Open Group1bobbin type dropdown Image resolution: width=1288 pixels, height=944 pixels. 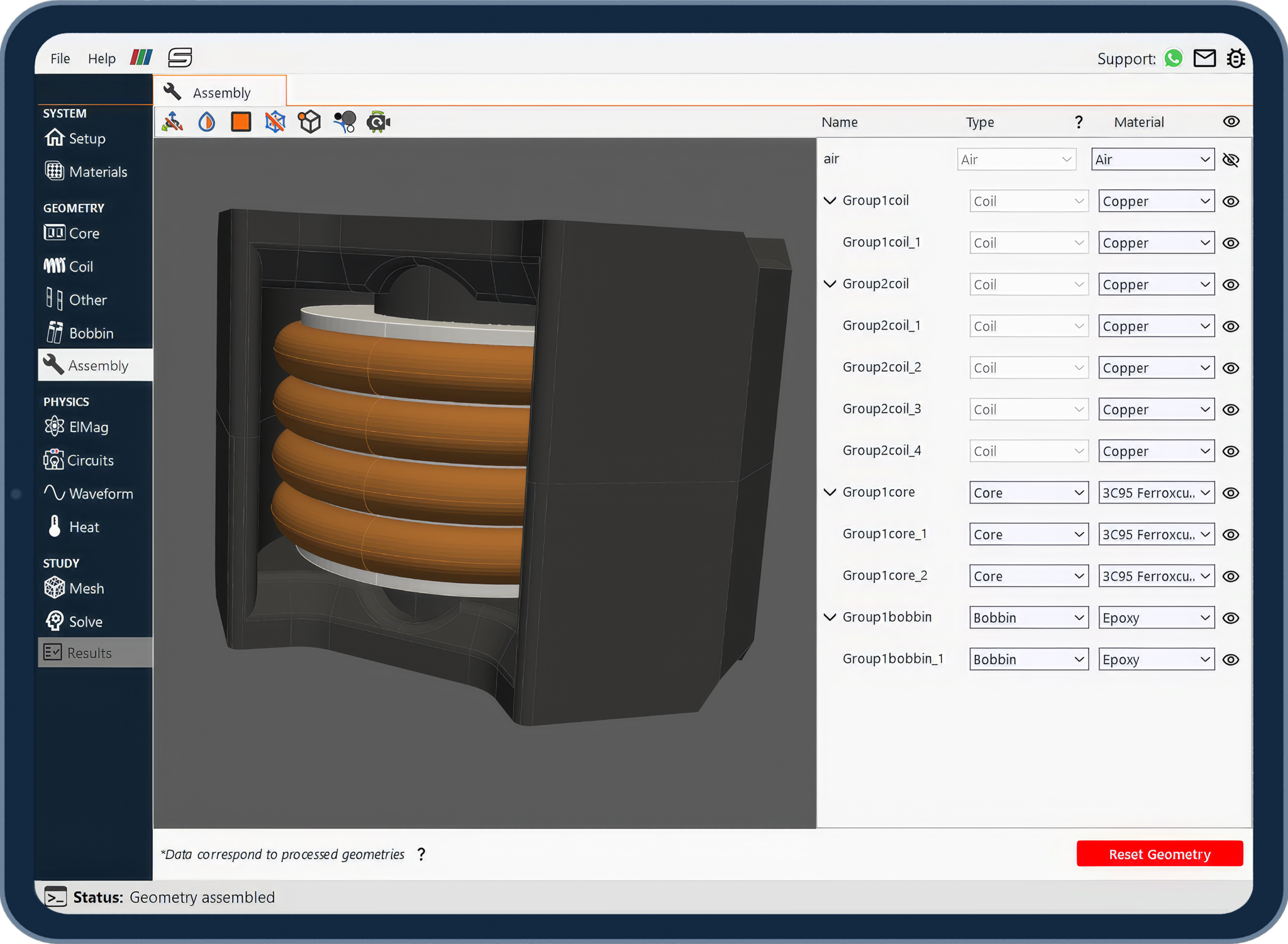[x=1029, y=618]
